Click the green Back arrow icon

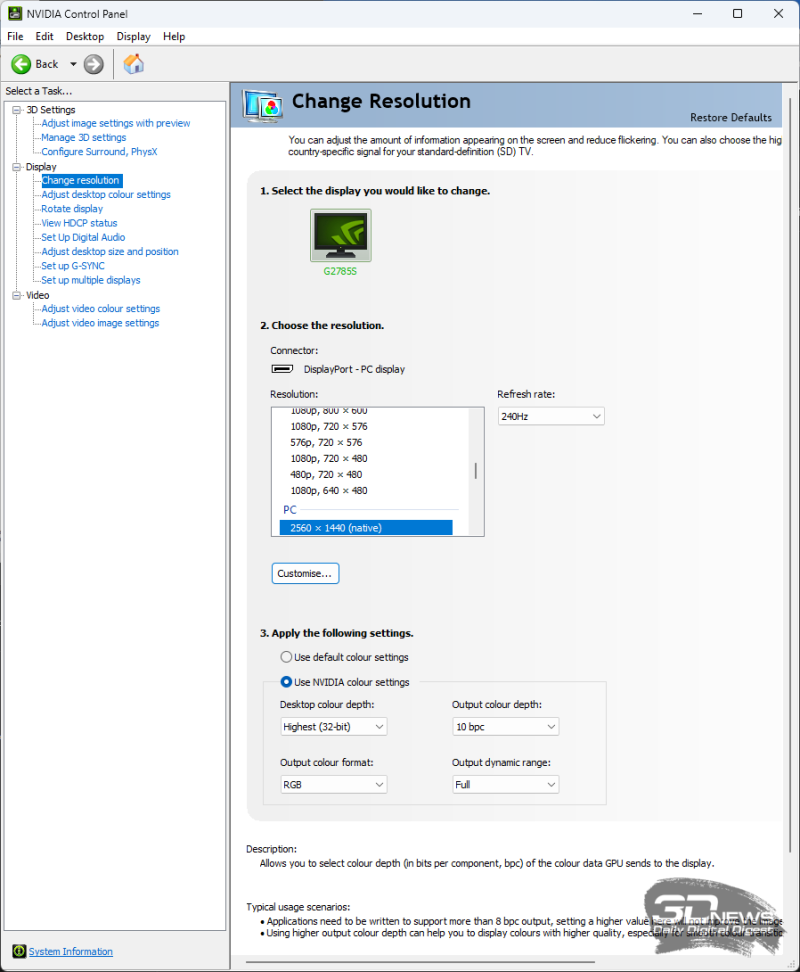[21, 64]
